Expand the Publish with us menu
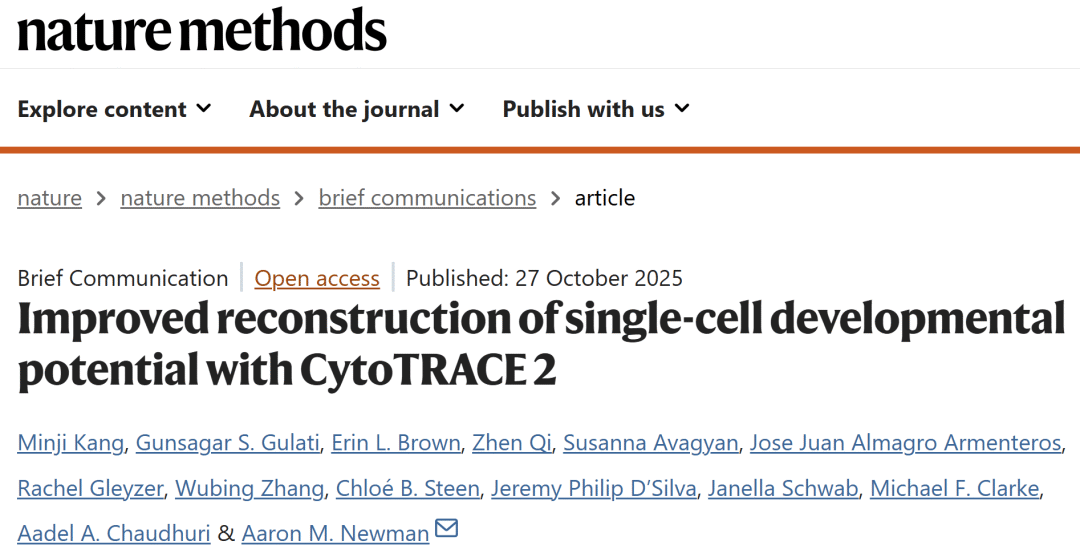 click(596, 109)
